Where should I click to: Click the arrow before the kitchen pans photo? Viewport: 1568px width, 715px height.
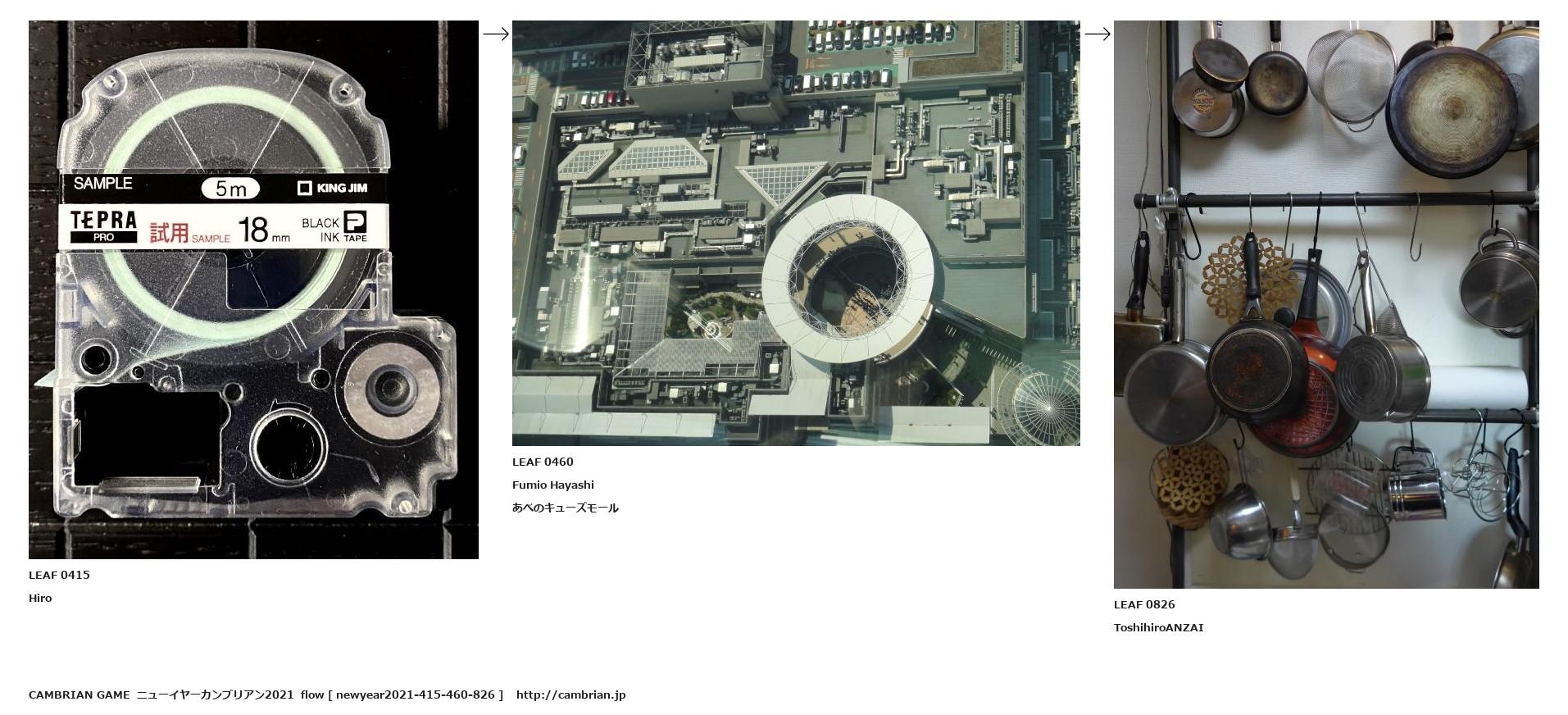pyautogui.click(x=1097, y=34)
